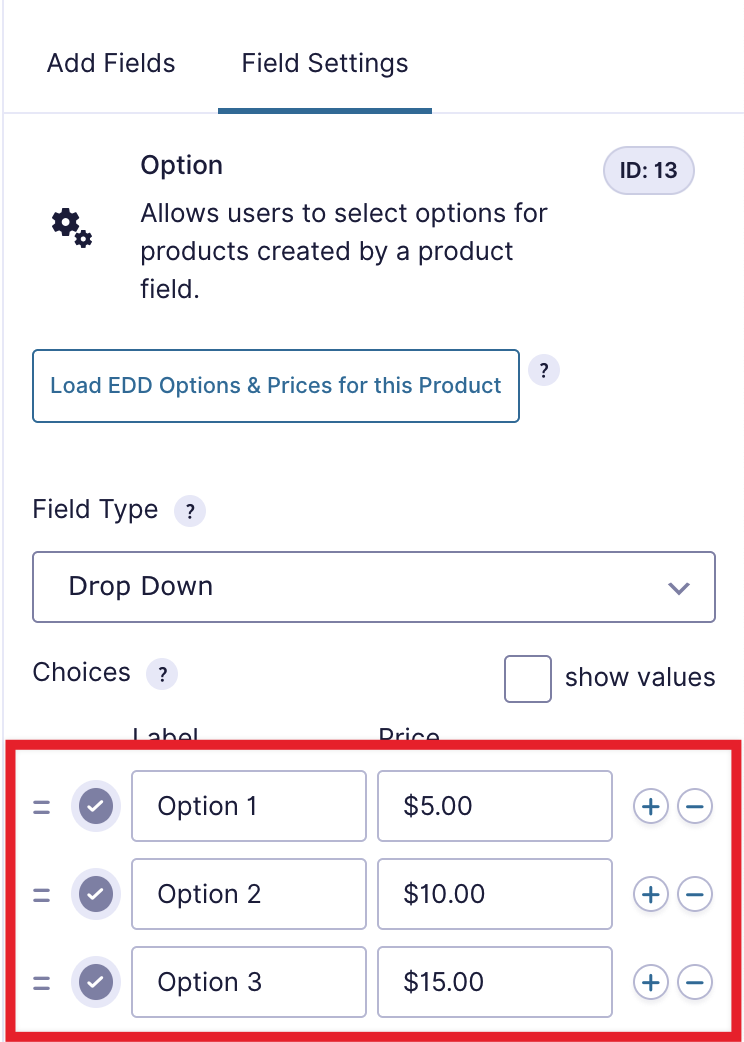The image size is (744, 1042).
Task: Toggle default selection for Option 1
Action: click(96, 806)
